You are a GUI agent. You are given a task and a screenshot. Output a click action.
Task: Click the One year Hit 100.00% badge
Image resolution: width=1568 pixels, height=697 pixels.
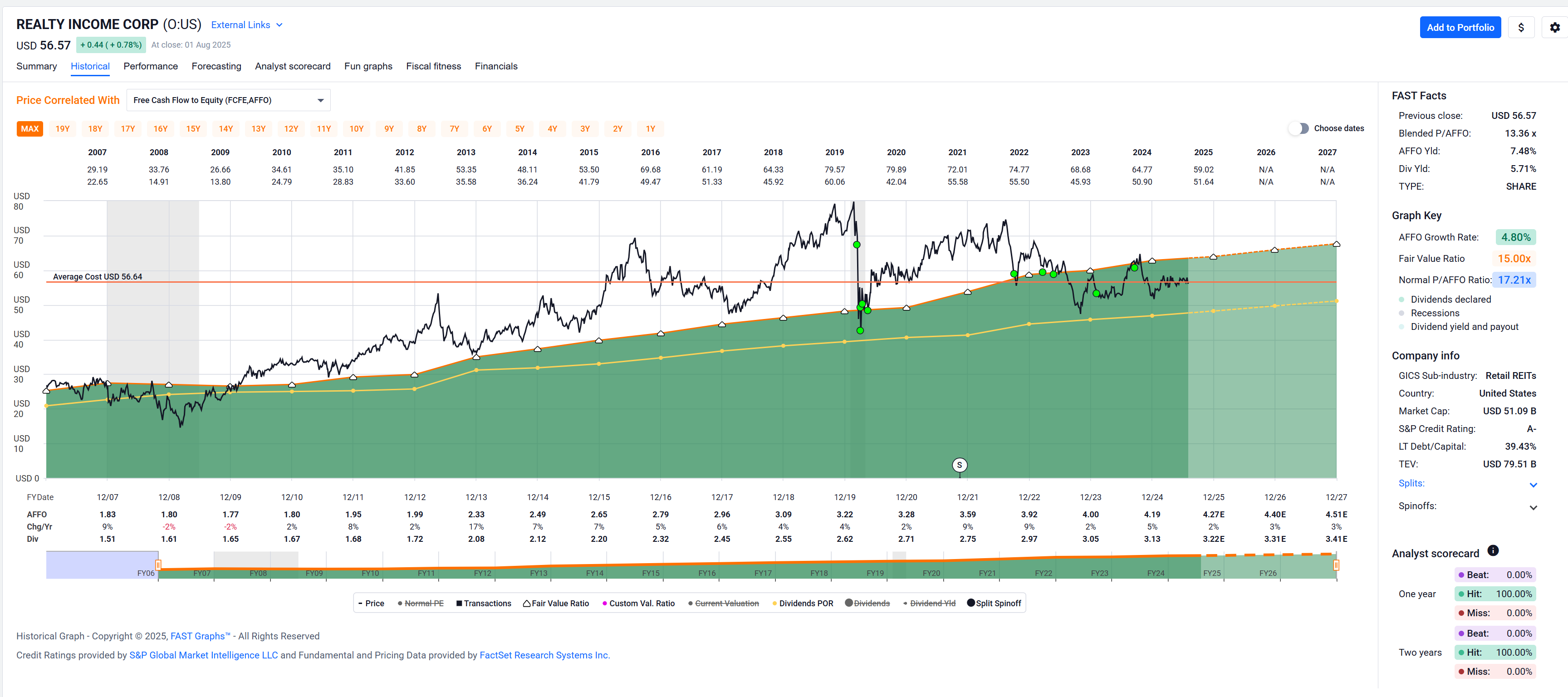(x=1495, y=594)
